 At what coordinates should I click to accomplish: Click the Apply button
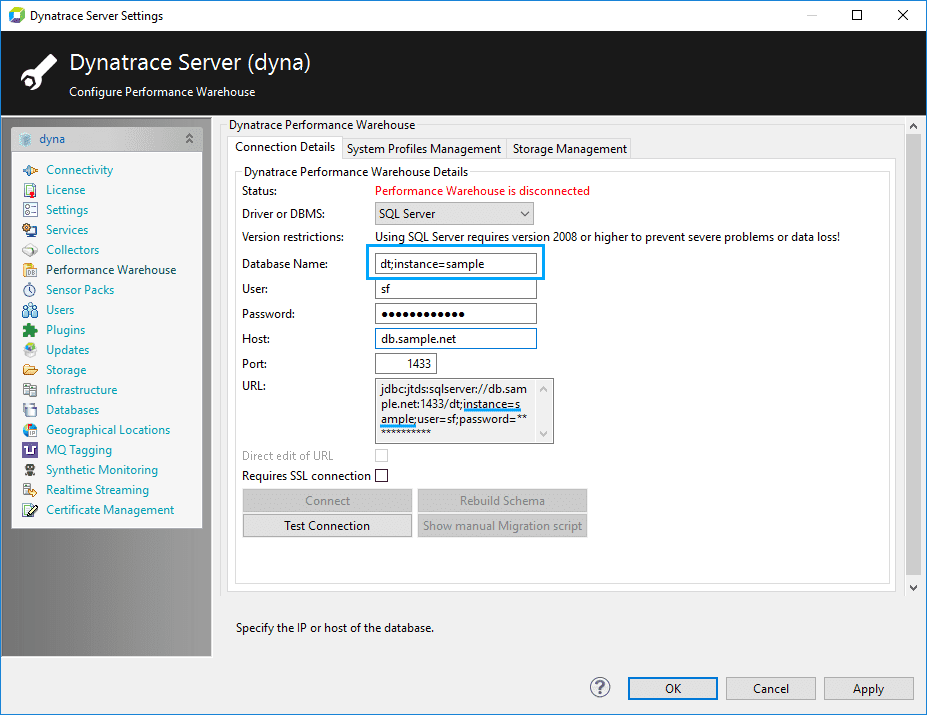(x=868, y=688)
